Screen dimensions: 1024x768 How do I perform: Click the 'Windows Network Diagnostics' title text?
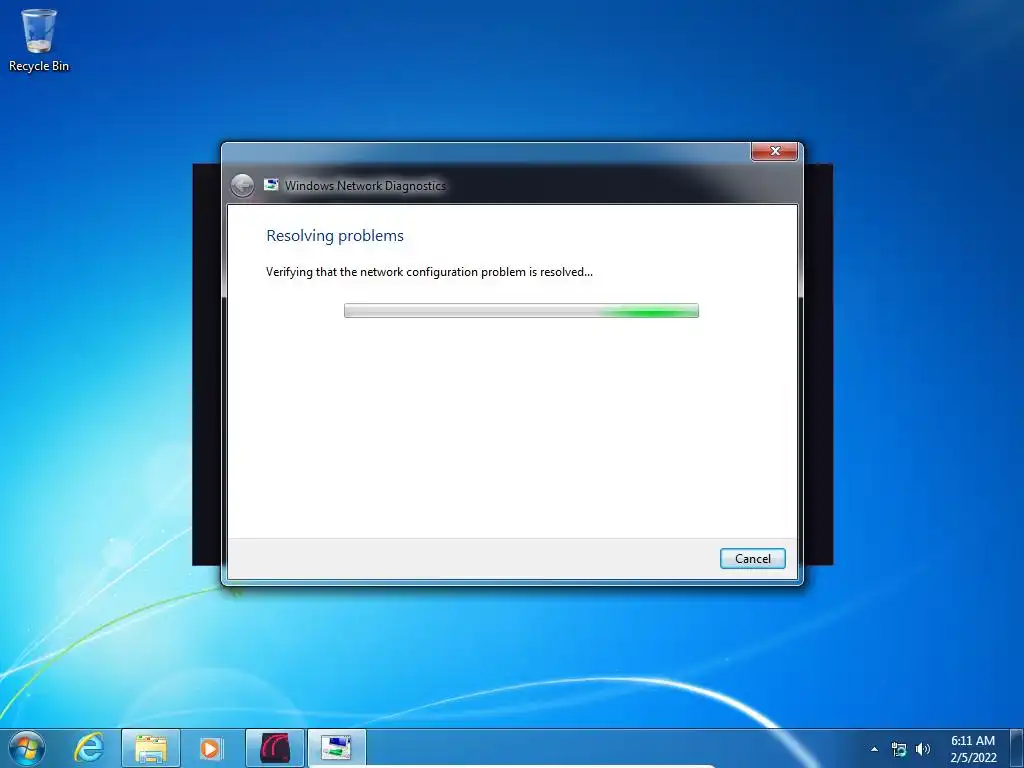pos(365,185)
